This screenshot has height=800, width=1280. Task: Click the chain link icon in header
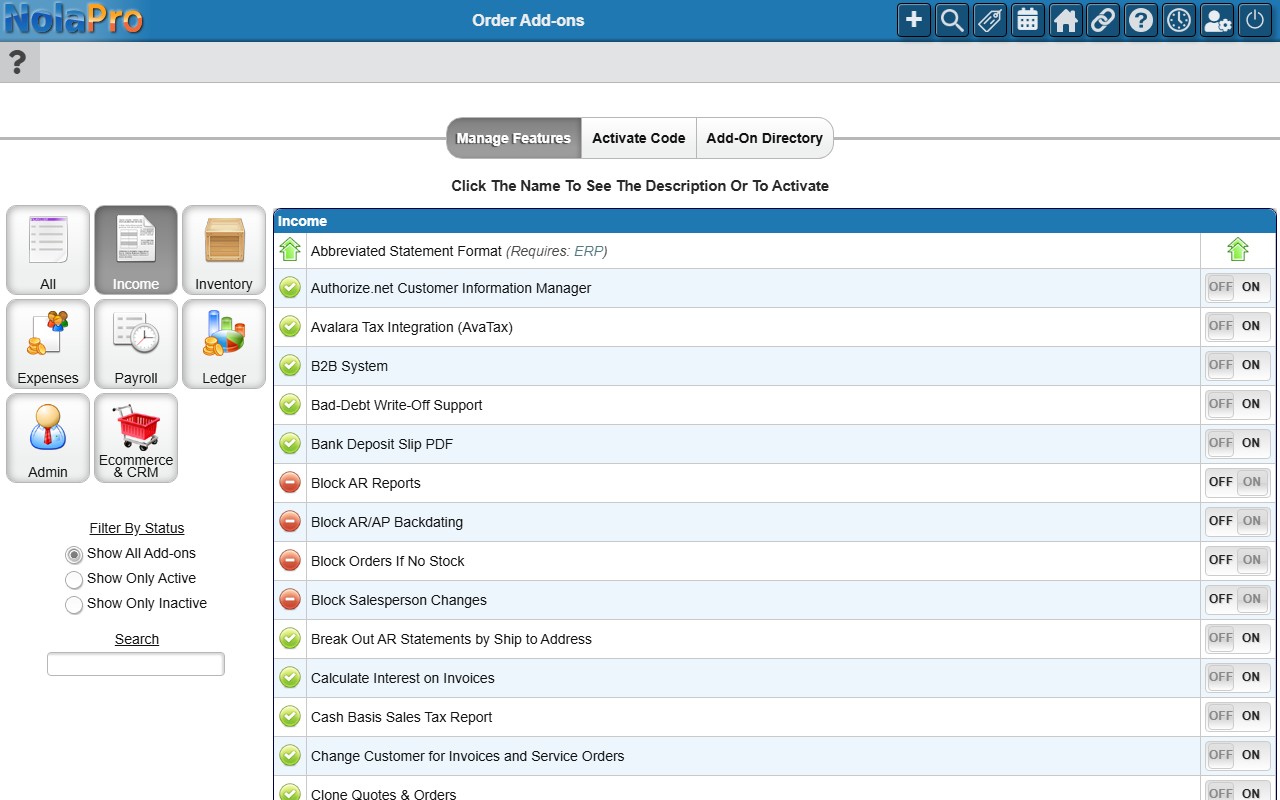coord(1103,20)
